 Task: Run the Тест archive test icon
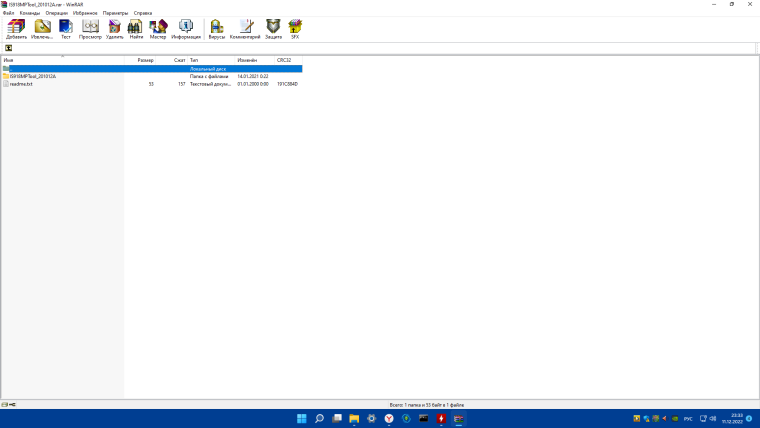[66, 28]
